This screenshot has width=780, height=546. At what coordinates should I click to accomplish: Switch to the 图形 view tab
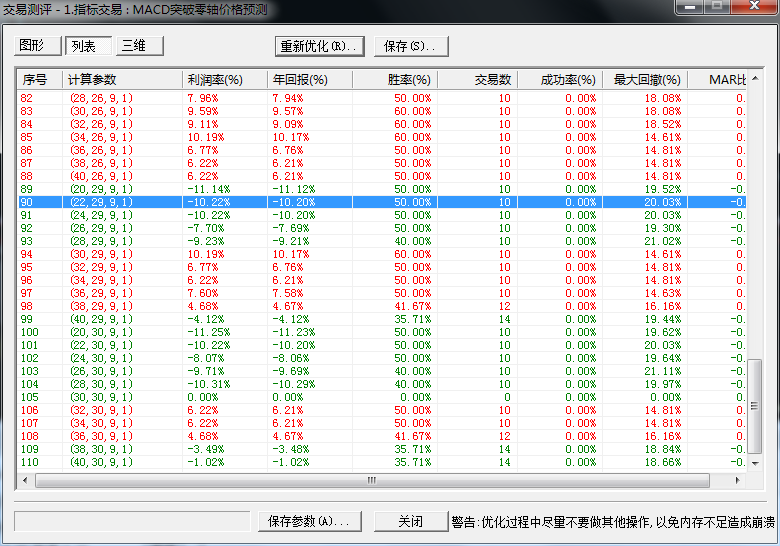coord(38,46)
